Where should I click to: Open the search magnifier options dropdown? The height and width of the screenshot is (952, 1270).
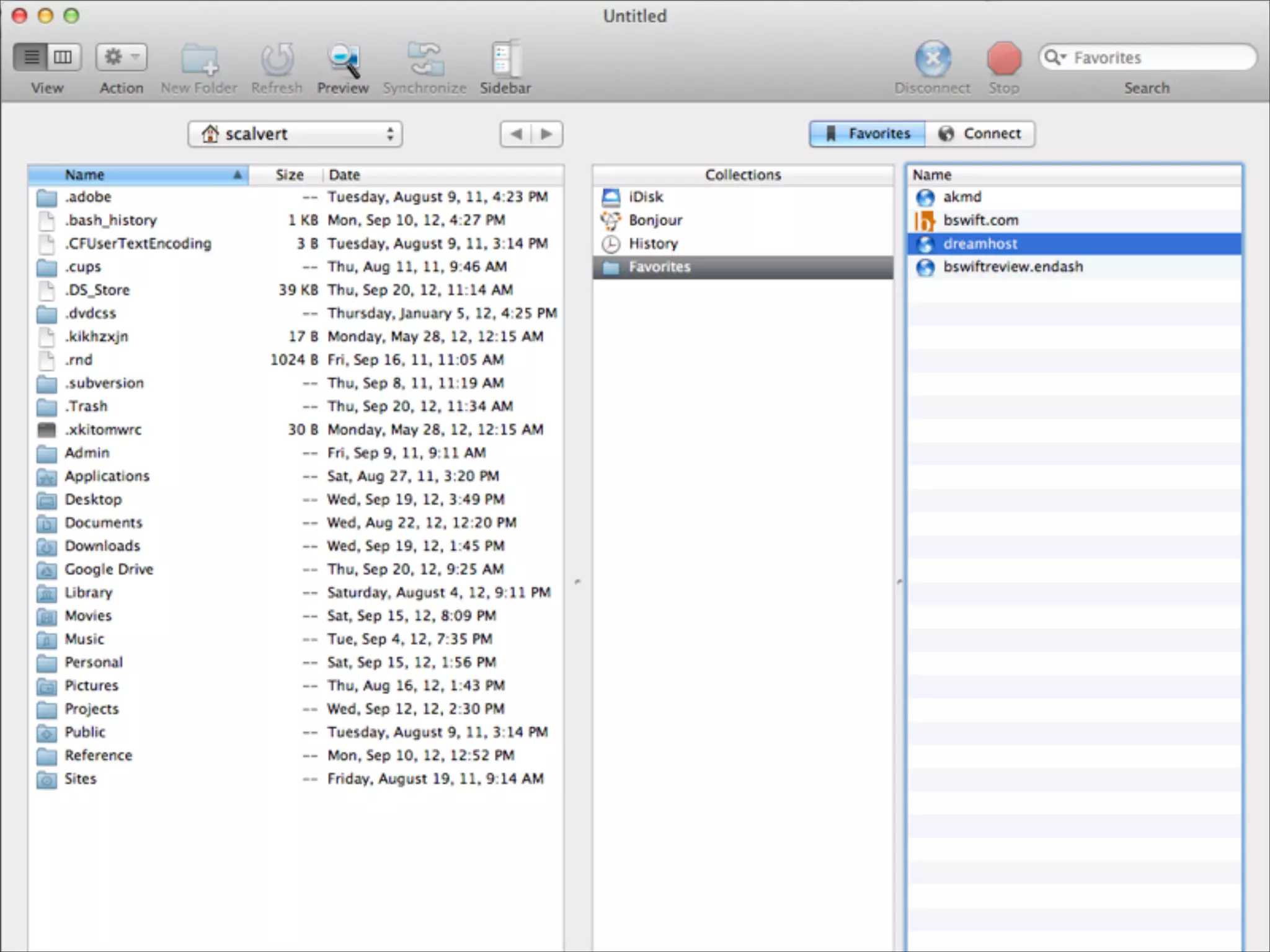pos(1055,58)
